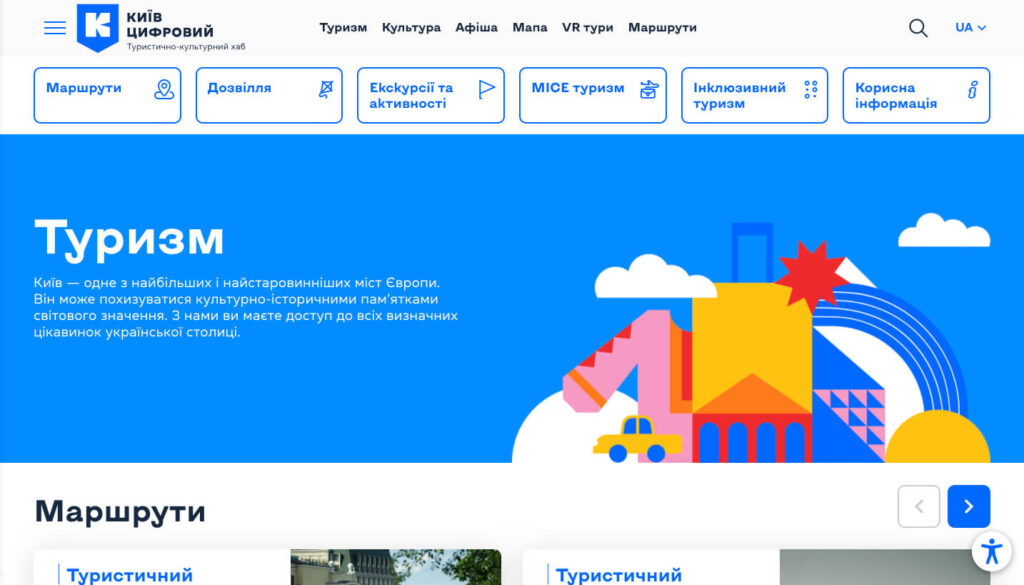Screen dimensions: 1024x585
Task: Open the MICE туризм category
Action: pyautogui.click(x=592, y=95)
